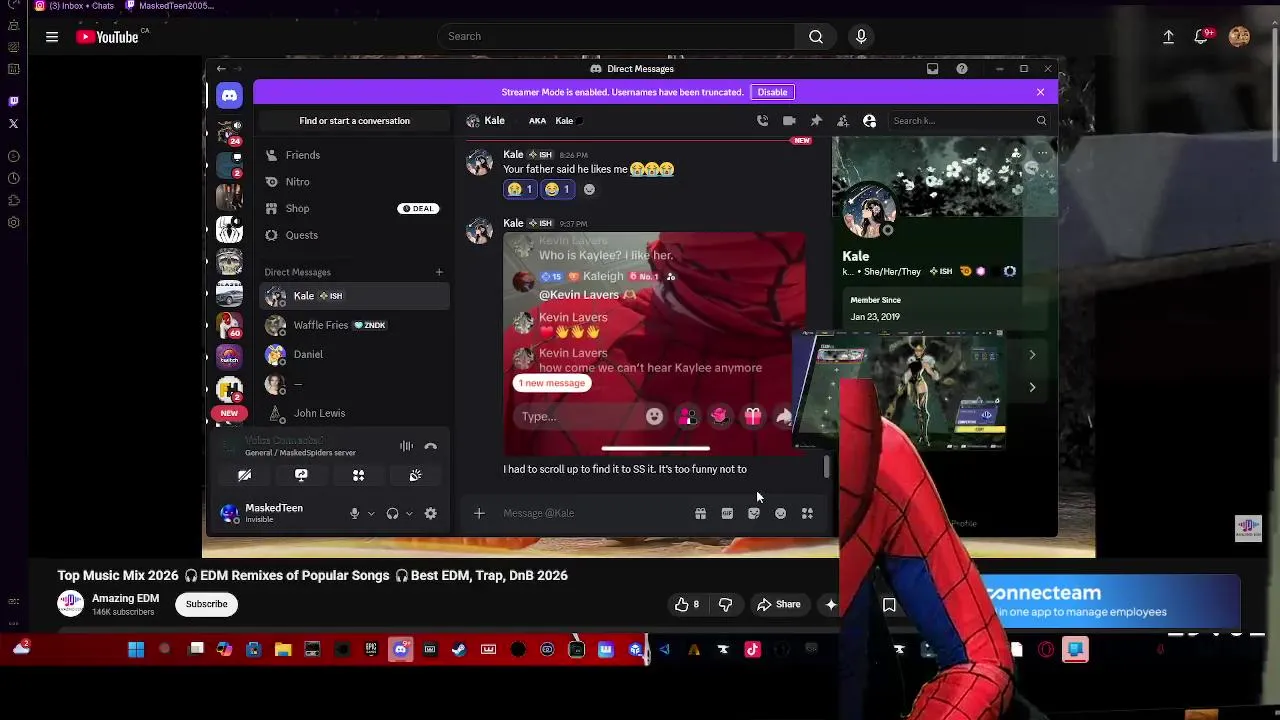This screenshot has height=720, width=1280.
Task: Click Find or start a conversation
Action: coord(354,121)
